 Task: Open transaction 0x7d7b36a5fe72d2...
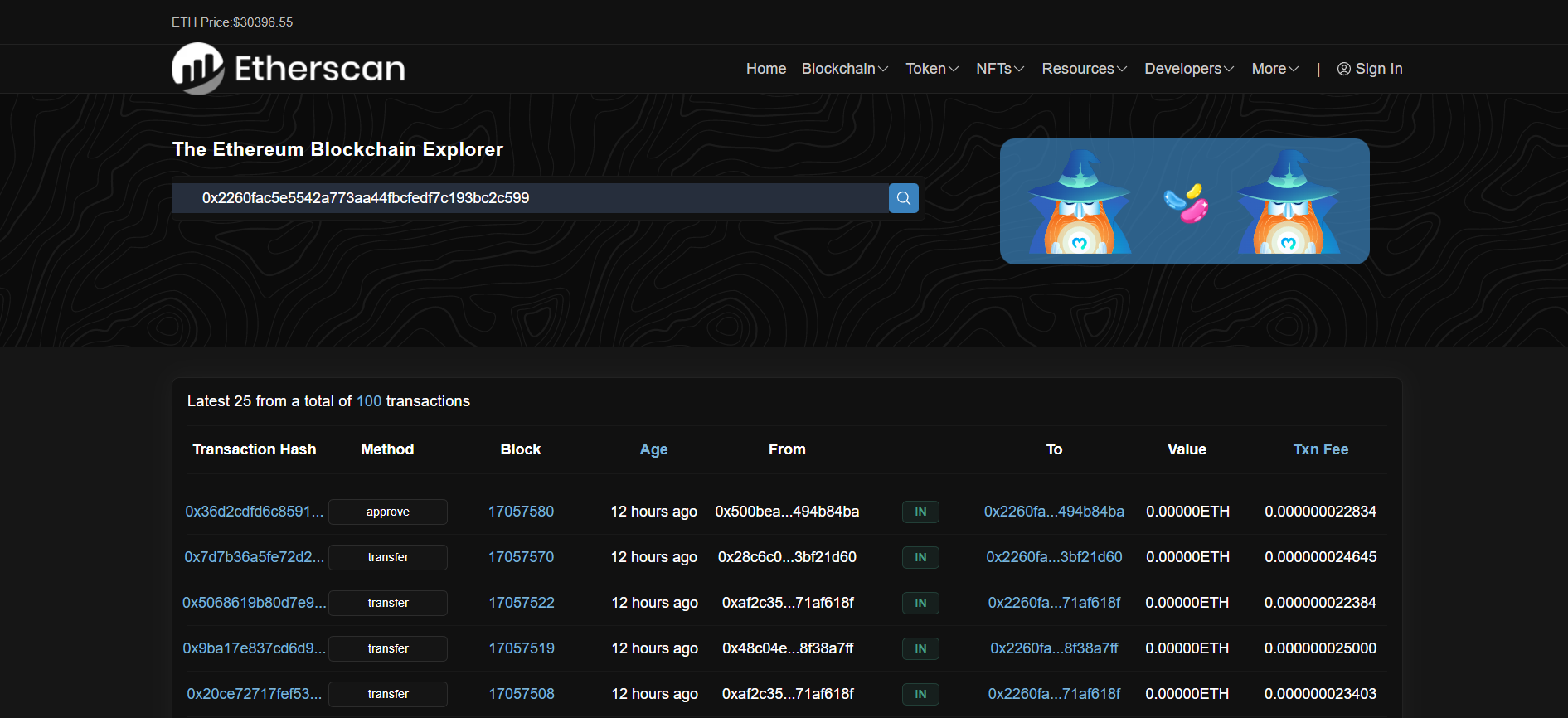point(255,557)
